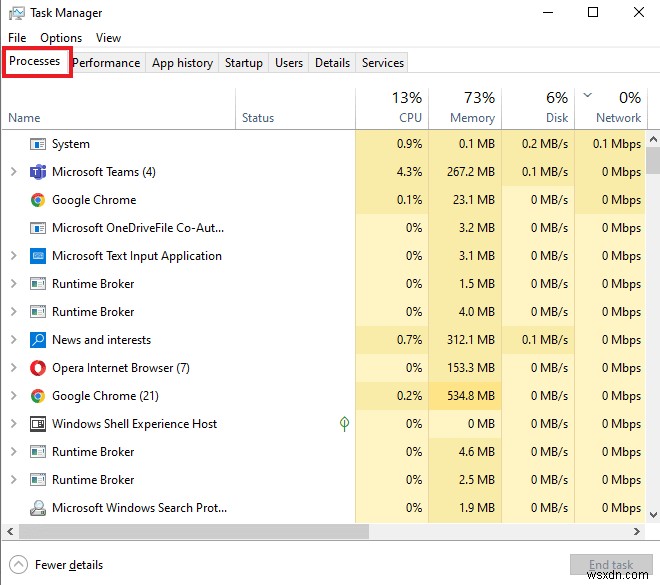This screenshot has width=660, height=585.
Task: Sort by the Disk column header
Action: click(x=538, y=109)
